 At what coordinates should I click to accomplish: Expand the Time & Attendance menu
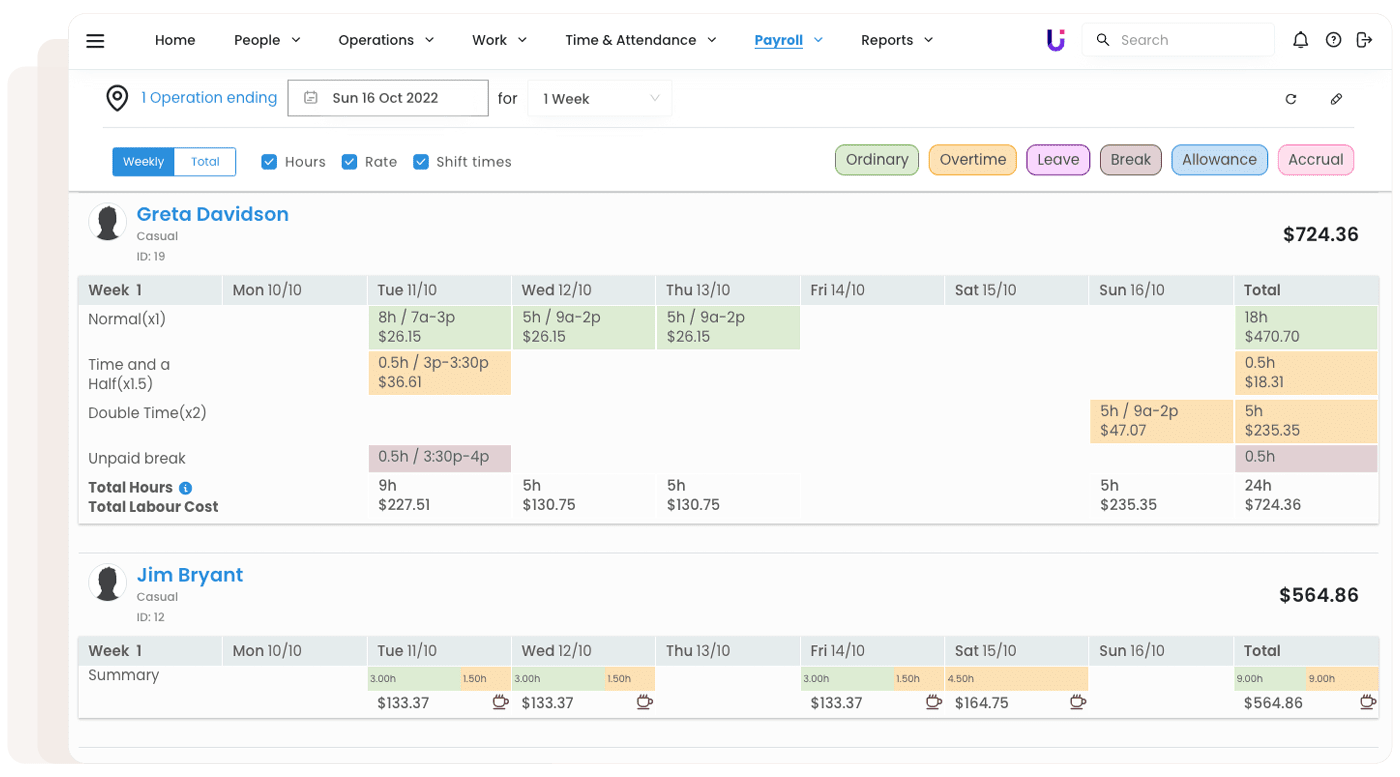point(640,40)
